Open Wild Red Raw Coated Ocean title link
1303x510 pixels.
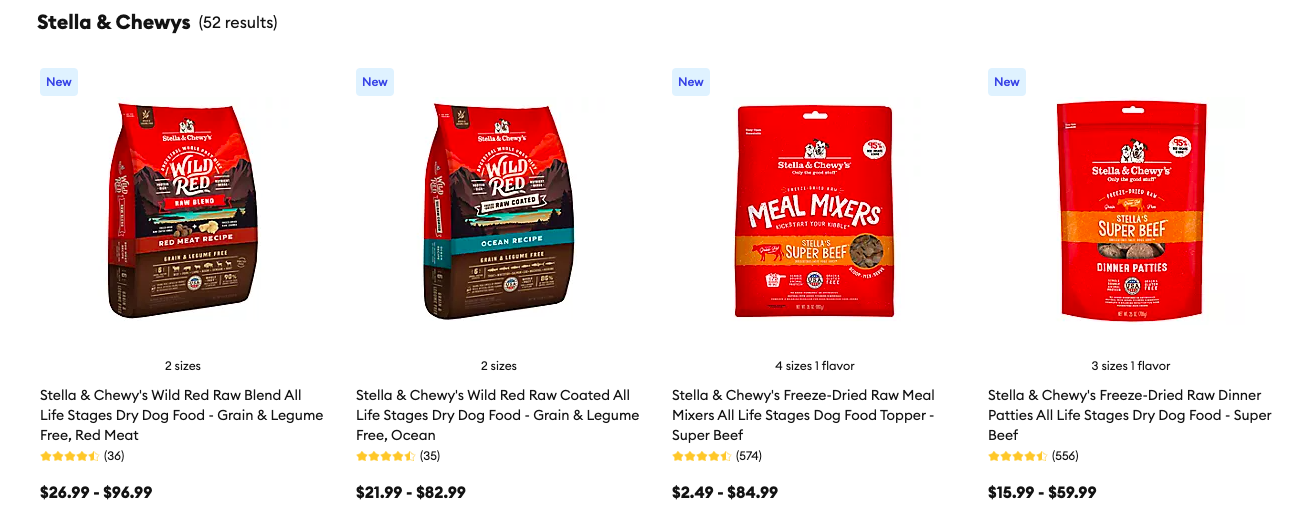498,415
